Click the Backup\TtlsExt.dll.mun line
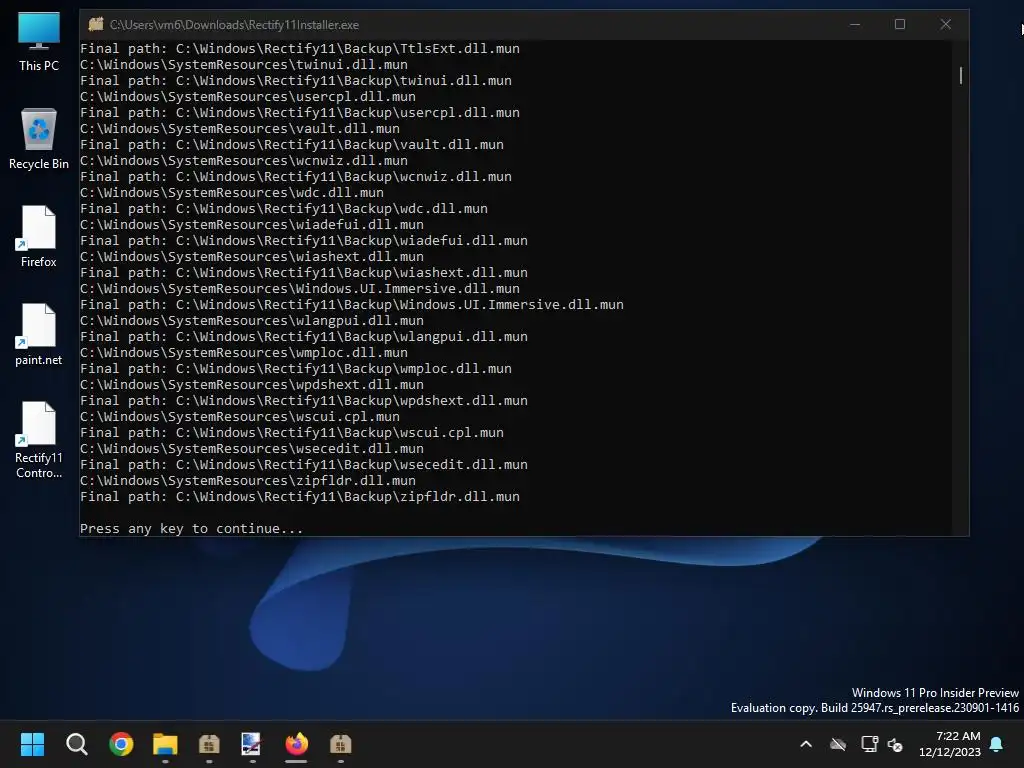 [x=300, y=48]
